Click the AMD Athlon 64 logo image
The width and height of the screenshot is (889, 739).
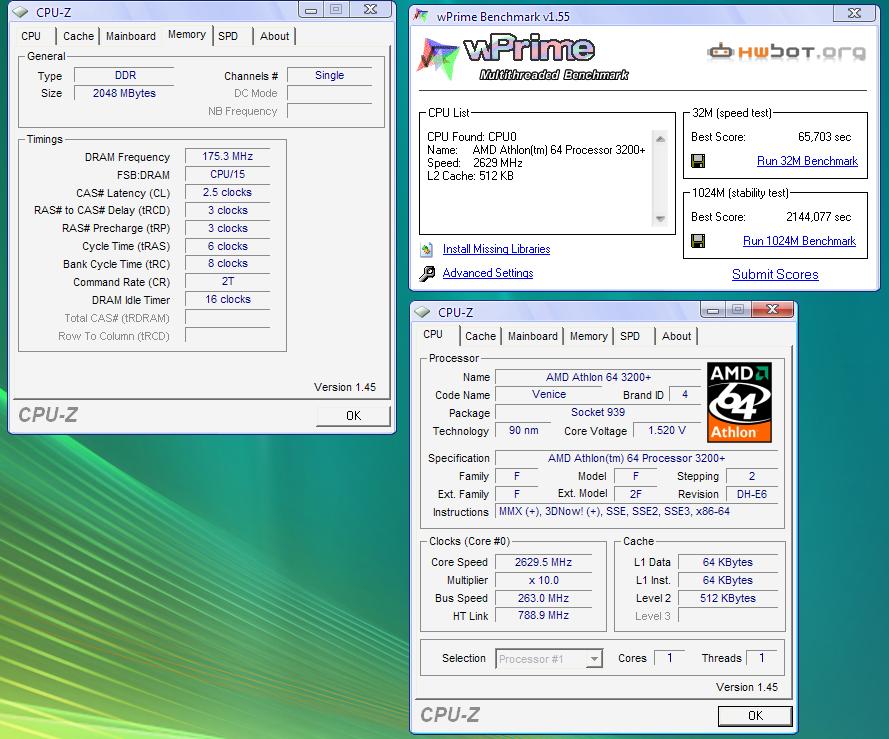739,403
